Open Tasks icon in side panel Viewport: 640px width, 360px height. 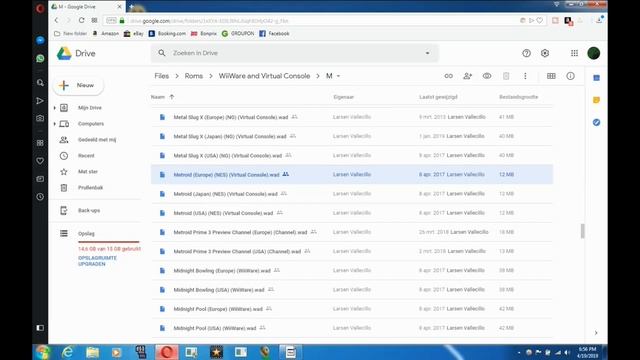coord(596,122)
